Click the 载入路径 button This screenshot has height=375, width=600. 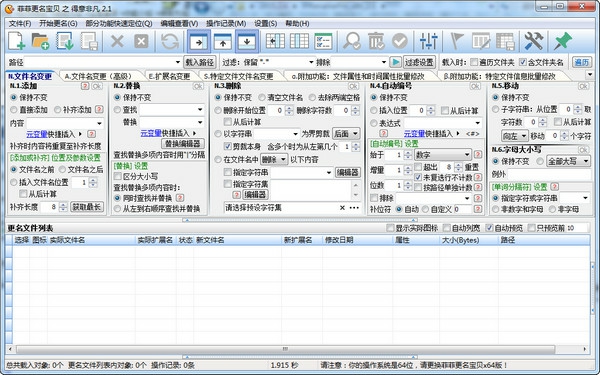[199, 62]
